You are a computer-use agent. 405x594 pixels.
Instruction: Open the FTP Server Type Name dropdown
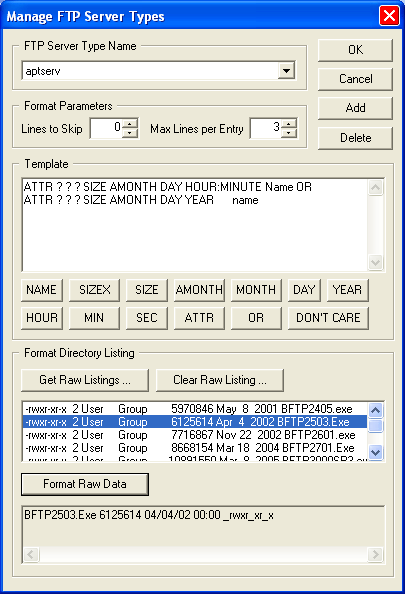tap(286, 70)
